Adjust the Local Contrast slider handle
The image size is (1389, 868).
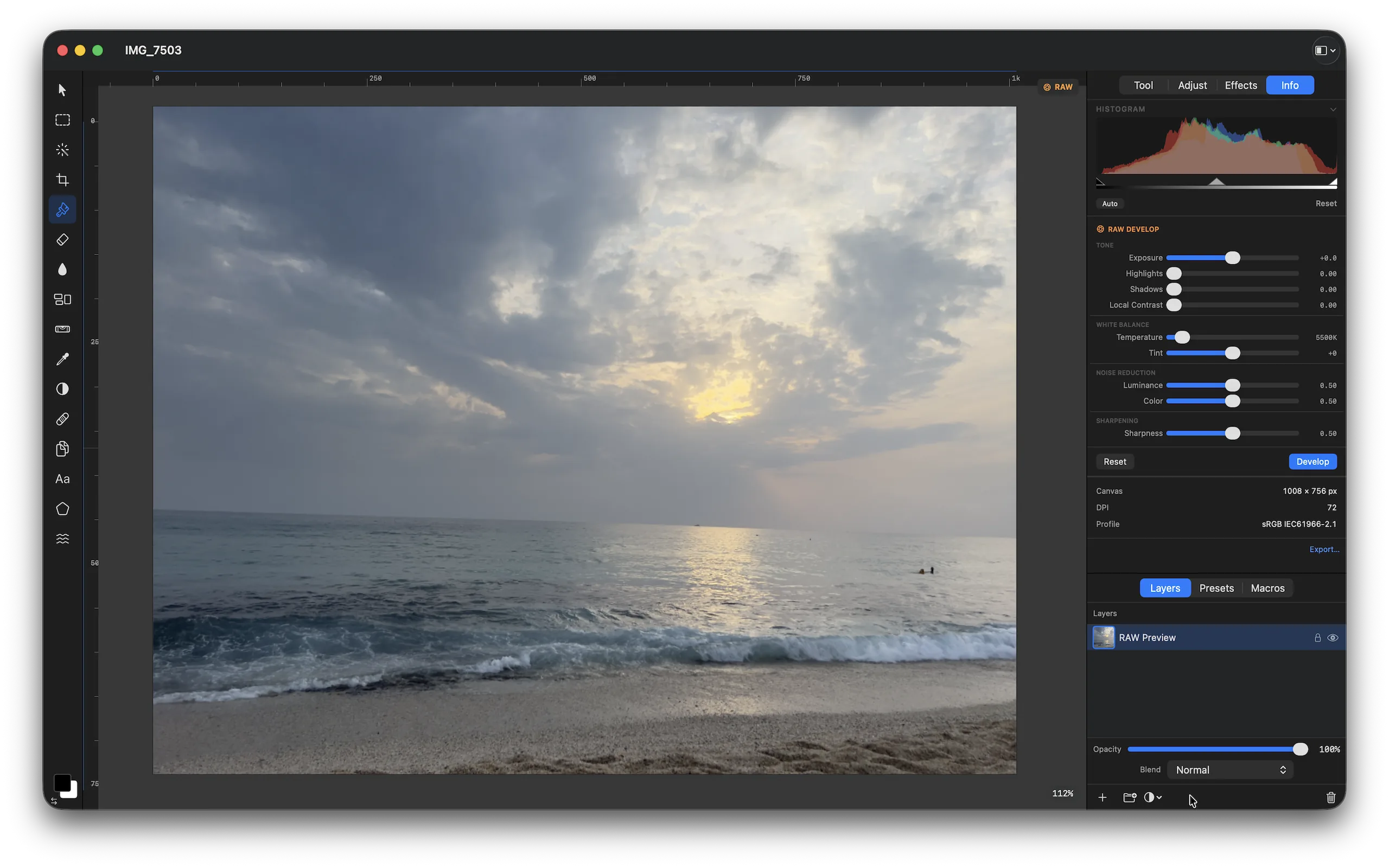pos(1174,305)
